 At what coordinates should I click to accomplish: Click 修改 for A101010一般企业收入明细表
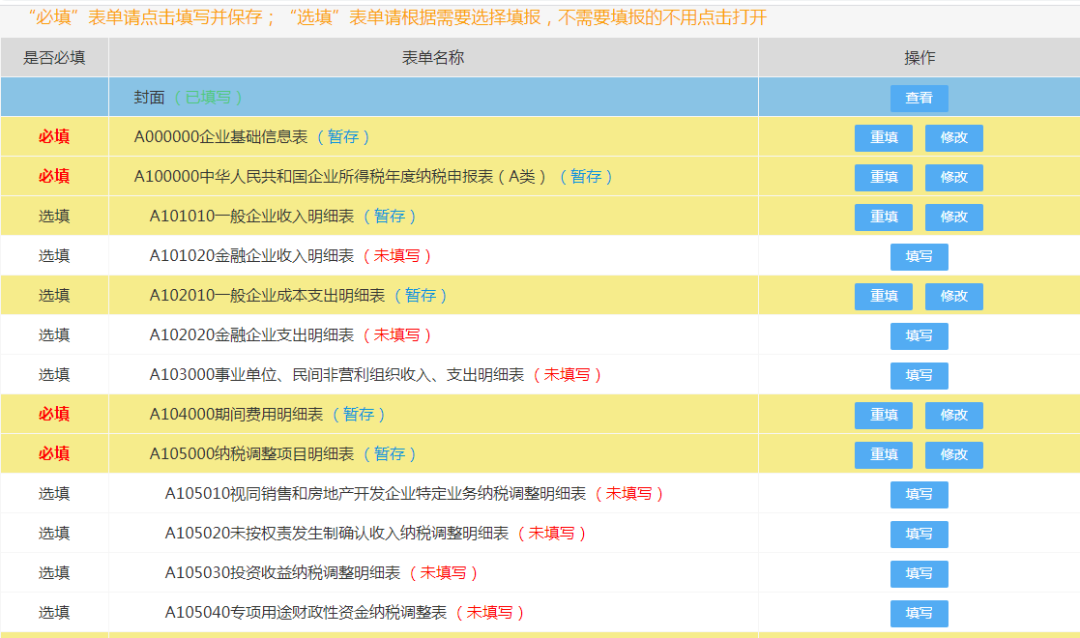click(x=954, y=217)
